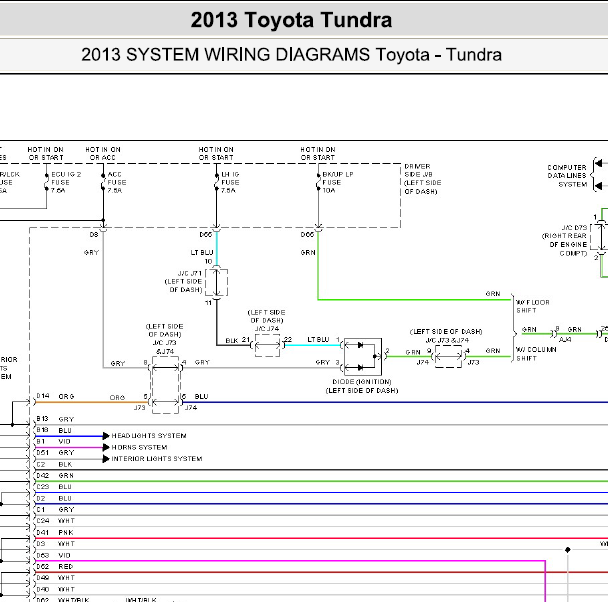Click the 'W/ COLUMN SHIFT' label
Screen dimensions: 608x602
tap(536, 354)
